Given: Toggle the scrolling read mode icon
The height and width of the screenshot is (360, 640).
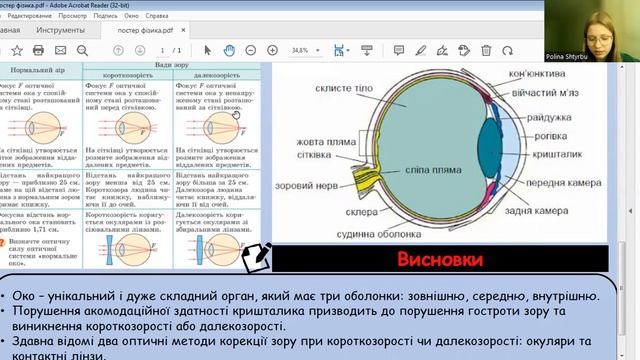Looking at the screenshot, I should click(367, 50).
